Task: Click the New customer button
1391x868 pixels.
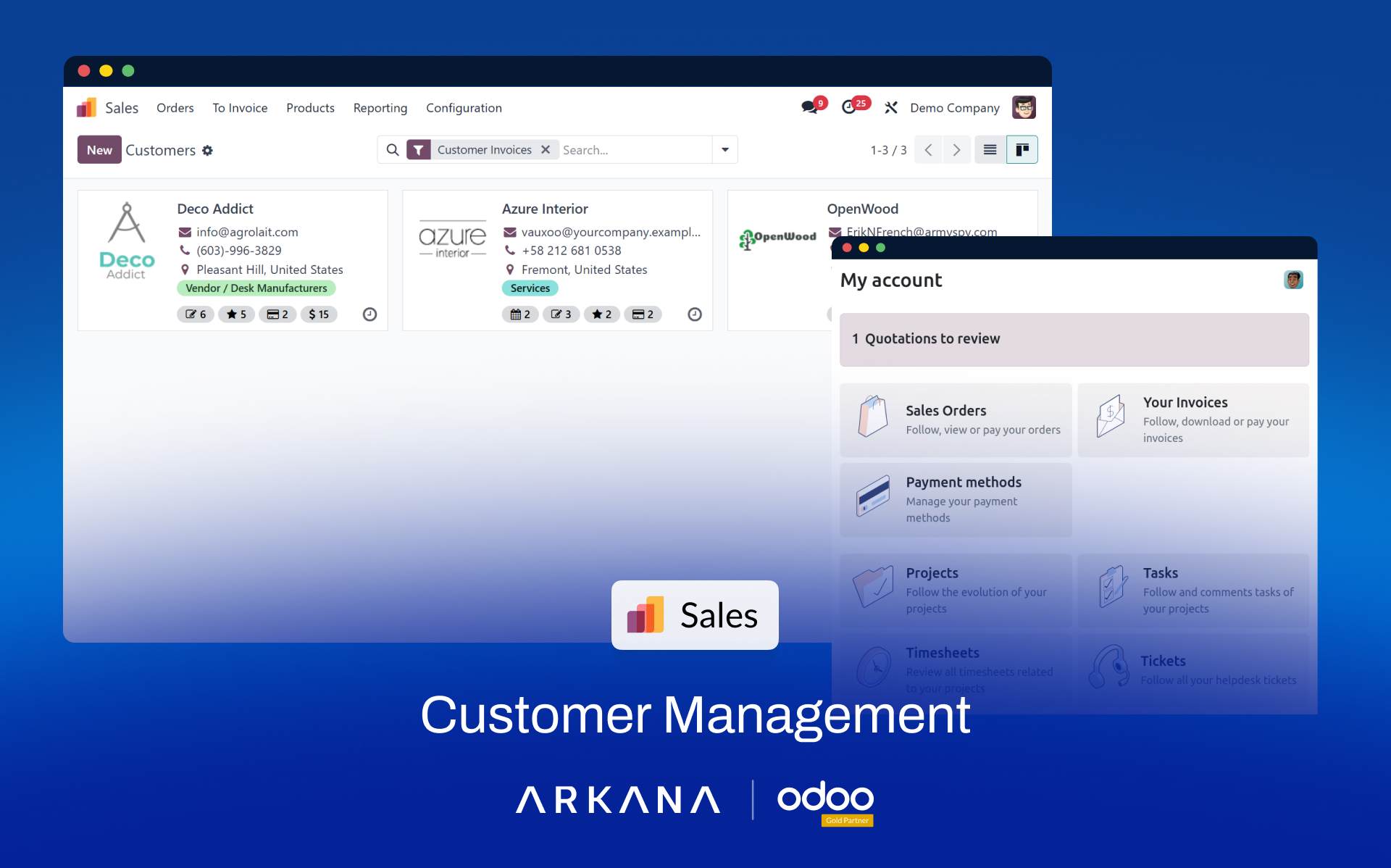Action: click(x=99, y=150)
